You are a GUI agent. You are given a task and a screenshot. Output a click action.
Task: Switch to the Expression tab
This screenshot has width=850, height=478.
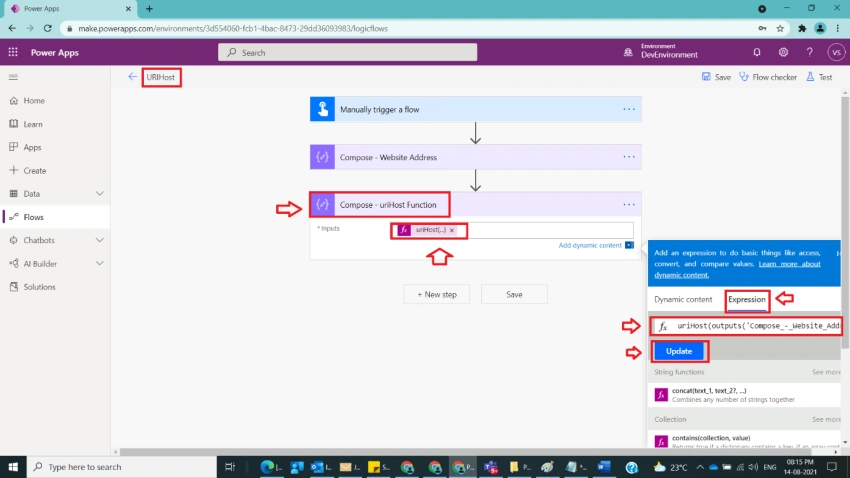(x=746, y=299)
